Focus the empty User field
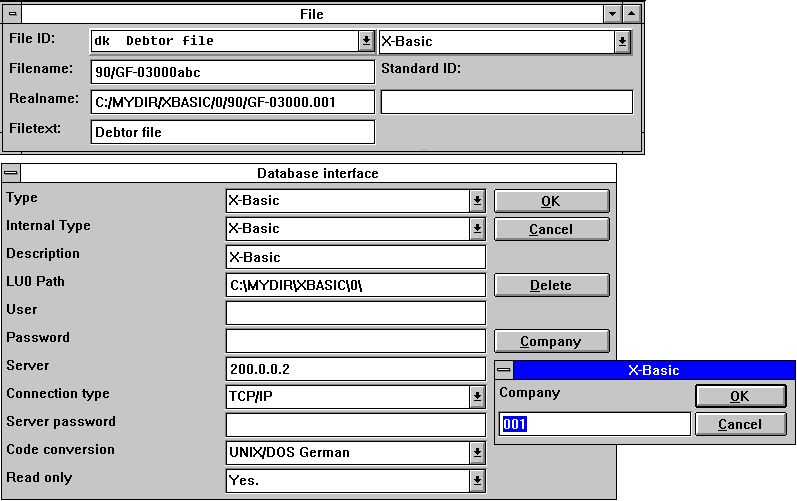This screenshot has height=501, width=797. coord(356,313)
